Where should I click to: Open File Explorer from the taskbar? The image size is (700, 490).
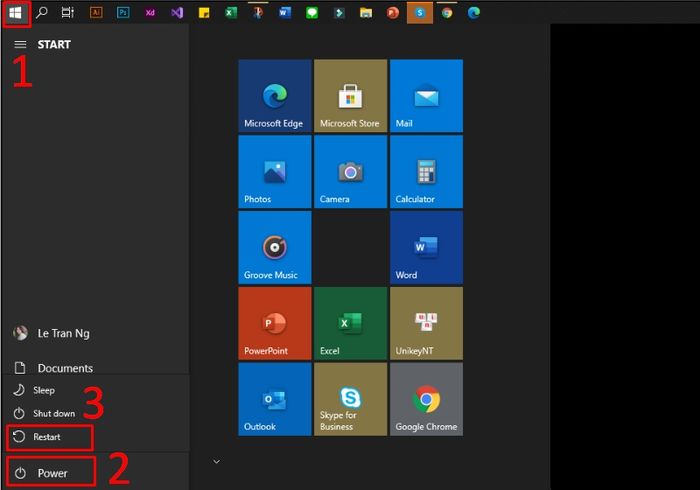point(366,12)
